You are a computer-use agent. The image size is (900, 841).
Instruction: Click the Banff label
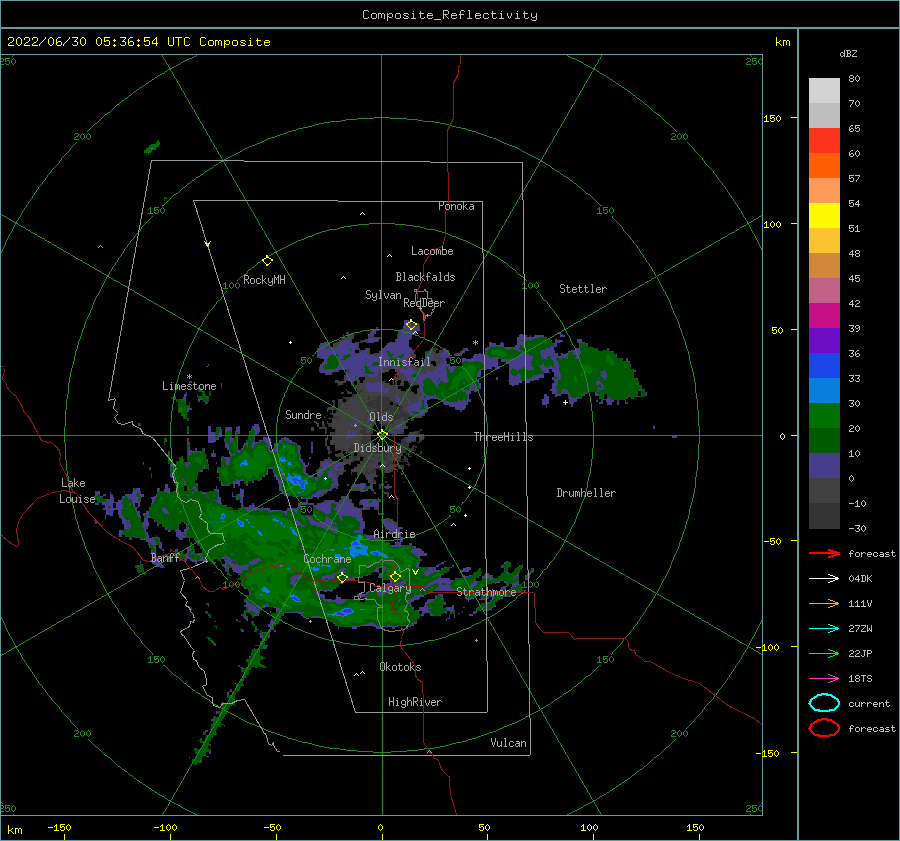(x=165, y=558)
